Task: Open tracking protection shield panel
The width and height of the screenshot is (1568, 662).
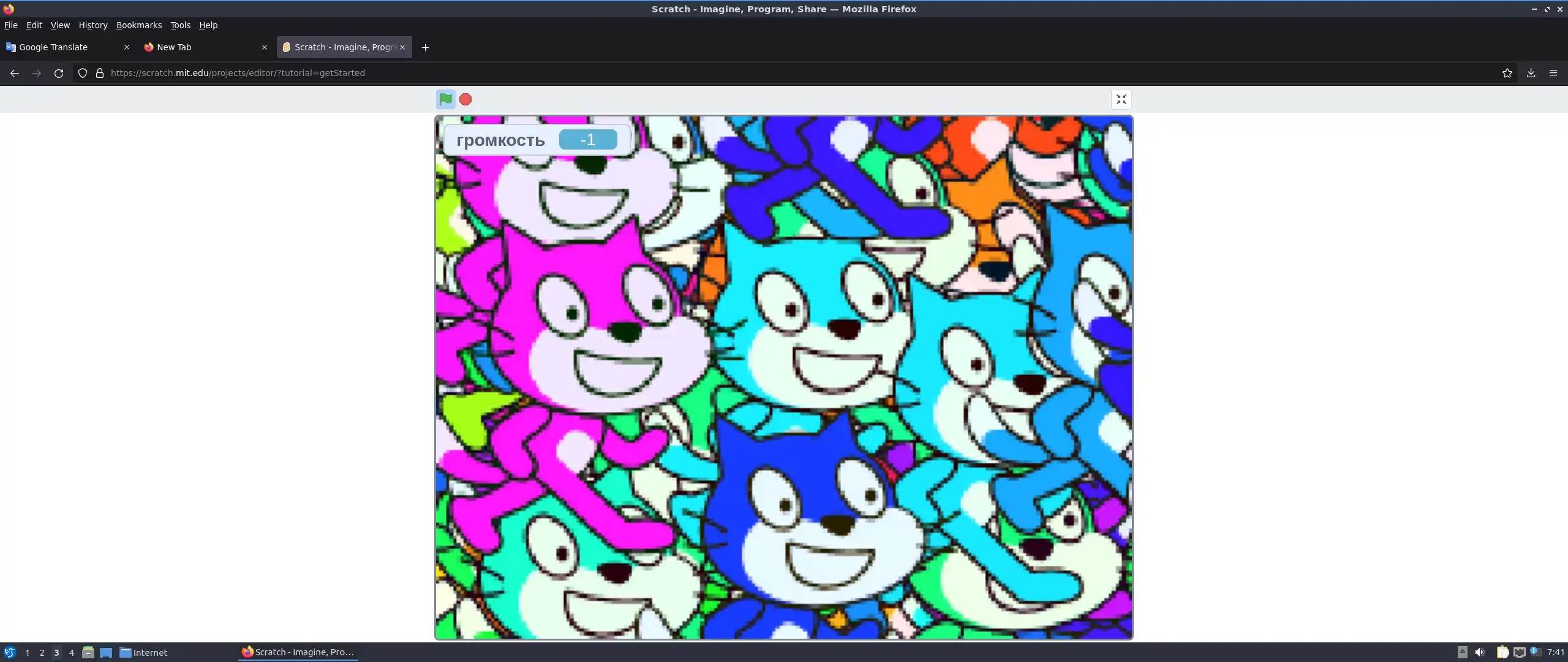Action: tap(83, 73)
